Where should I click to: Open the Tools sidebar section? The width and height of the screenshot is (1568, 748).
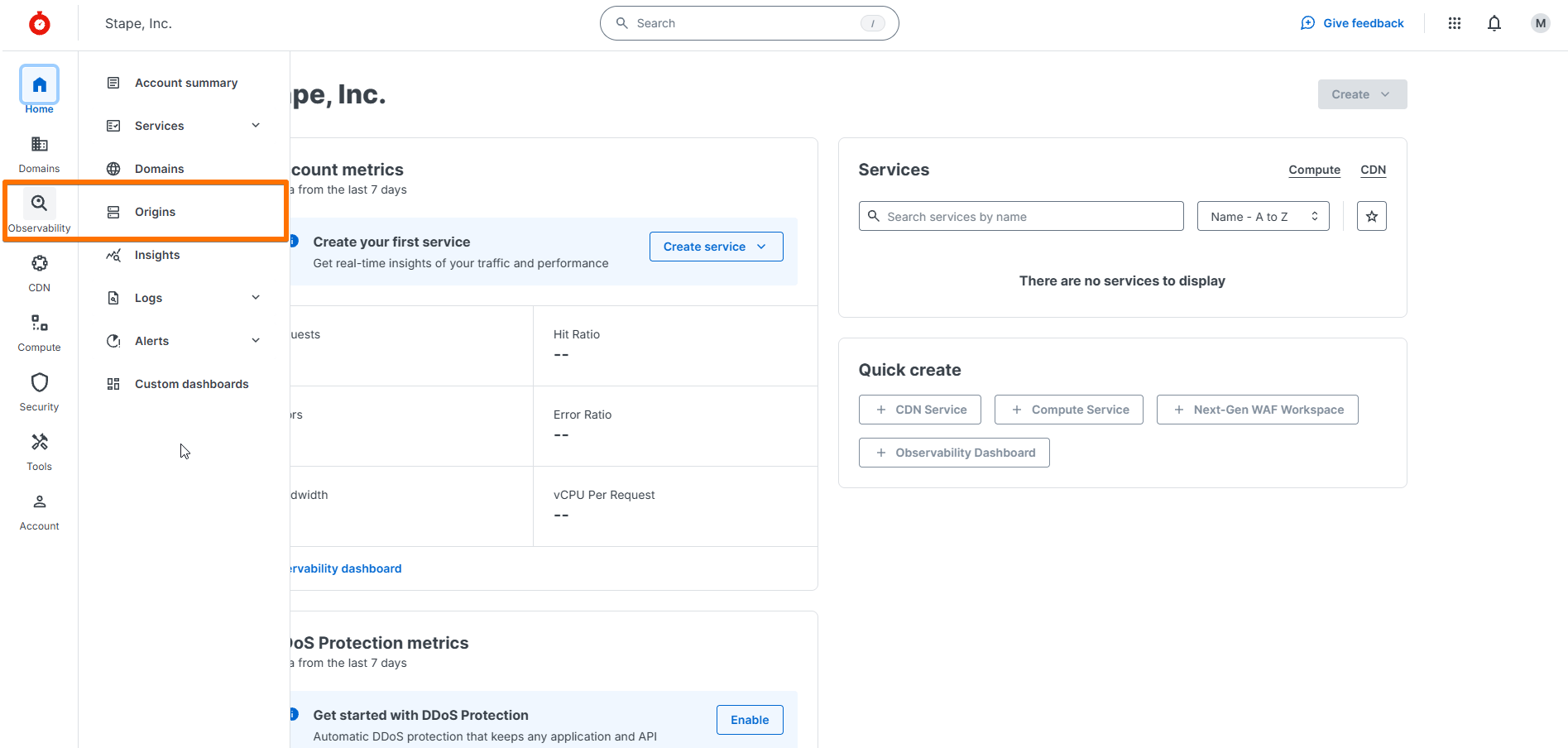(39, 452)
